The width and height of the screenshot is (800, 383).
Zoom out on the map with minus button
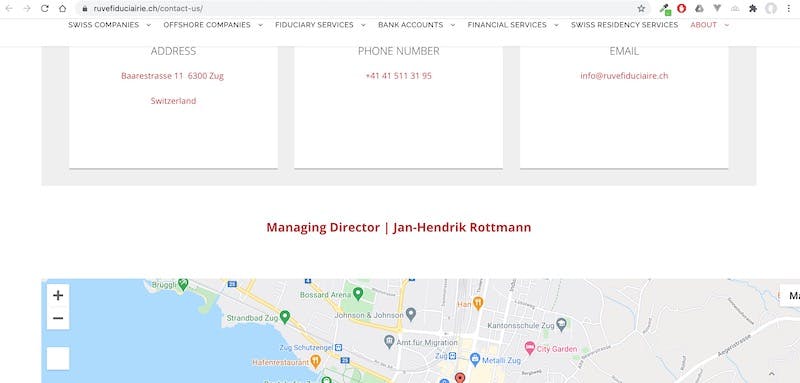[58, 318]
